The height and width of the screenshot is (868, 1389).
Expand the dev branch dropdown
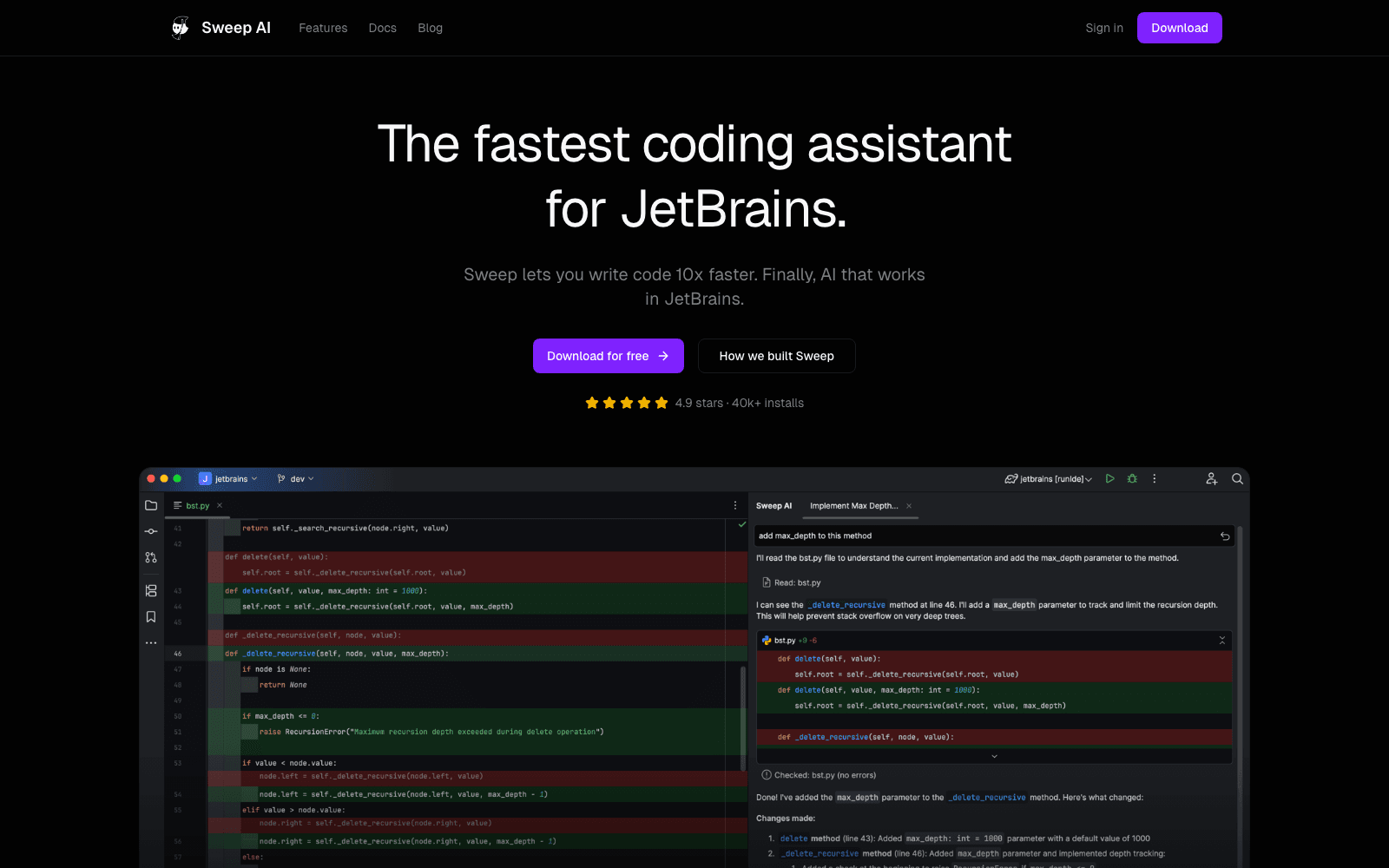[x=295, y=479]
